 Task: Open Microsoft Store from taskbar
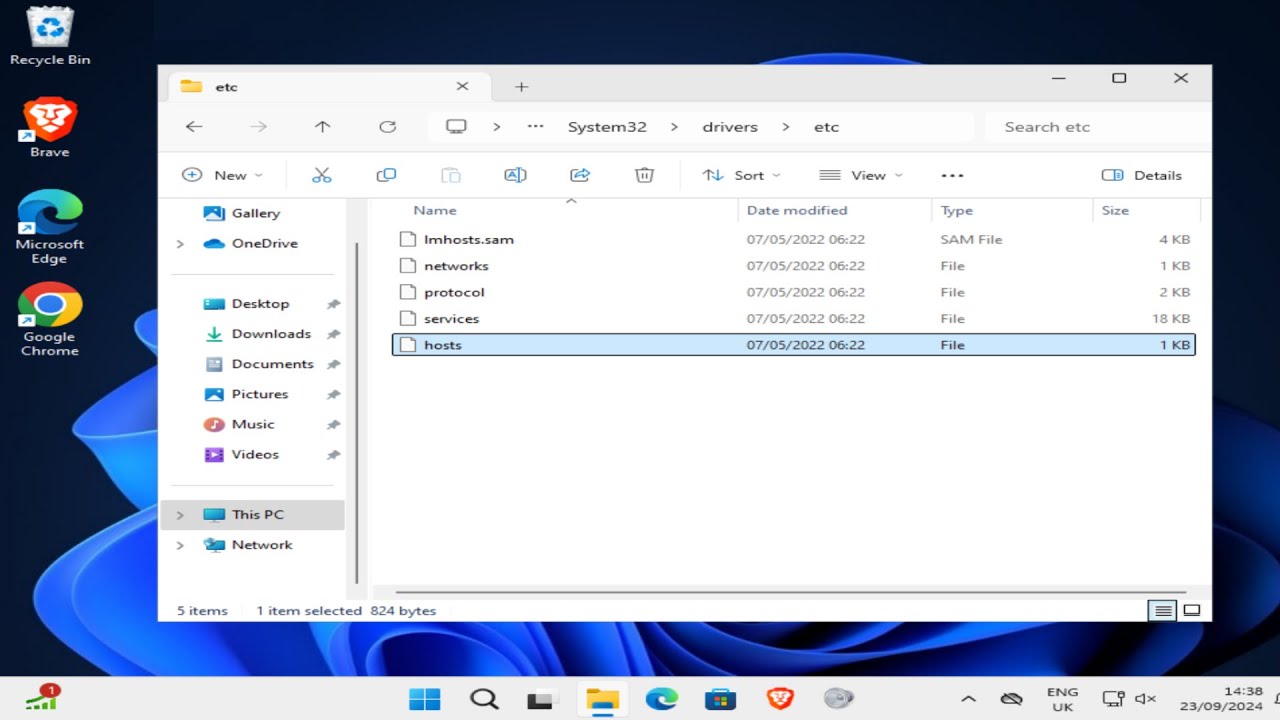point(720,699)
